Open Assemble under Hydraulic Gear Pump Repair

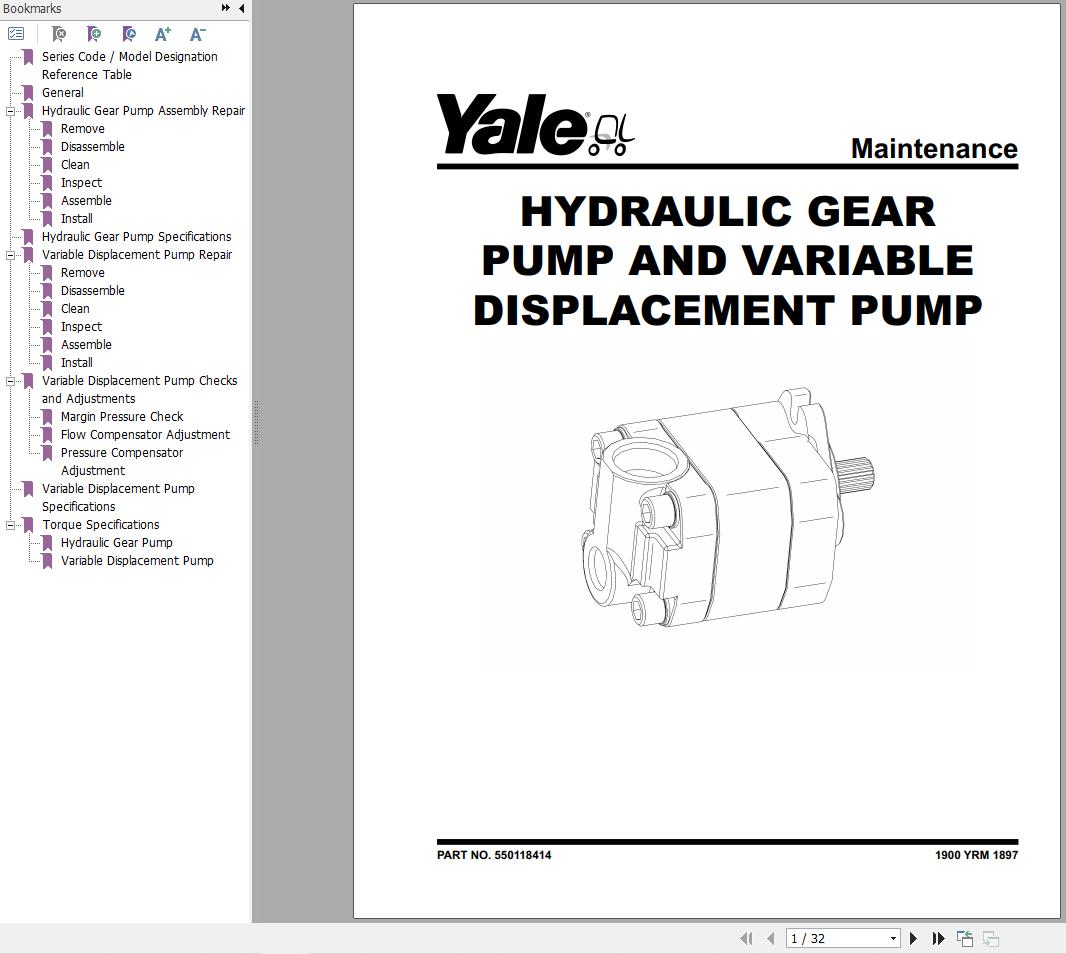[86, 201]
